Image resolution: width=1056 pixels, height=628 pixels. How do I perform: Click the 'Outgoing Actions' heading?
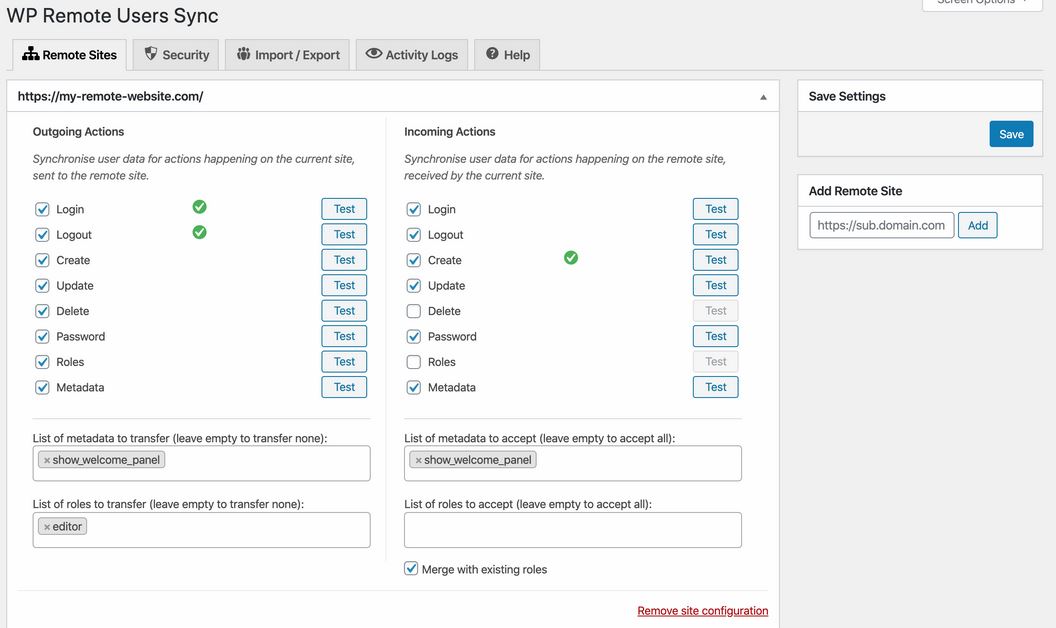[78, 132]
